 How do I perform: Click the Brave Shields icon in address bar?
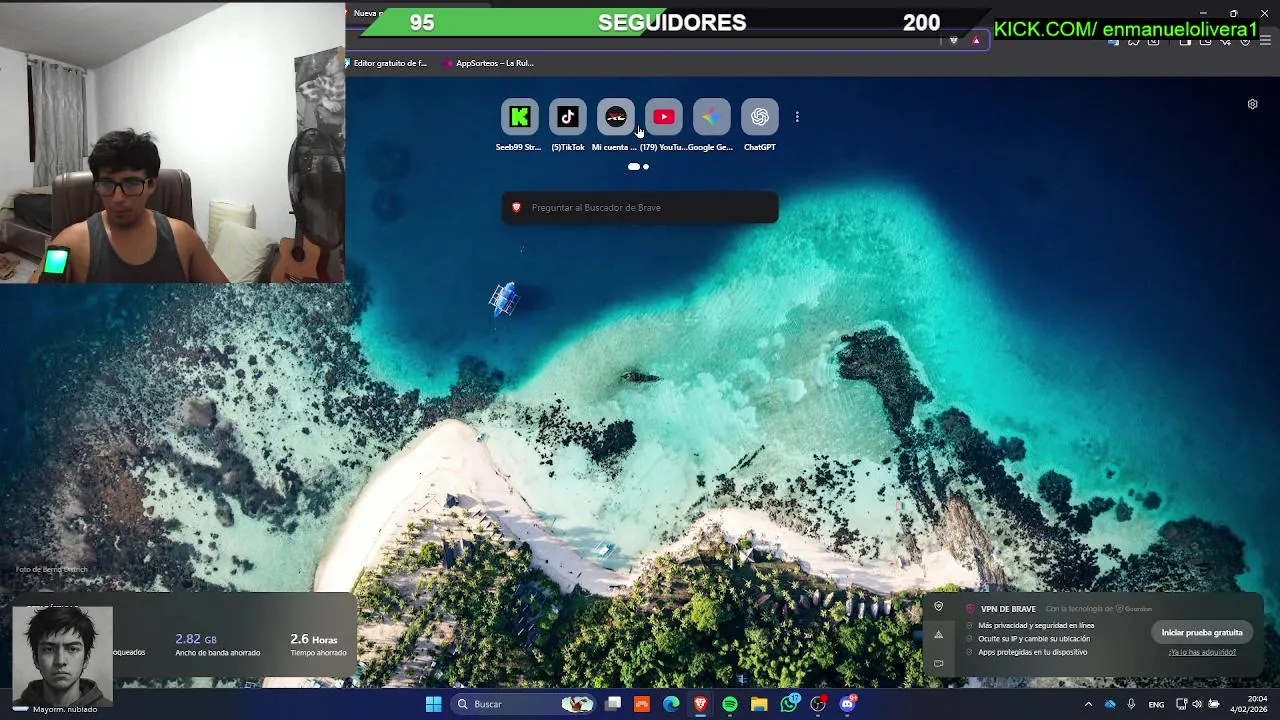tap(953, 40)
